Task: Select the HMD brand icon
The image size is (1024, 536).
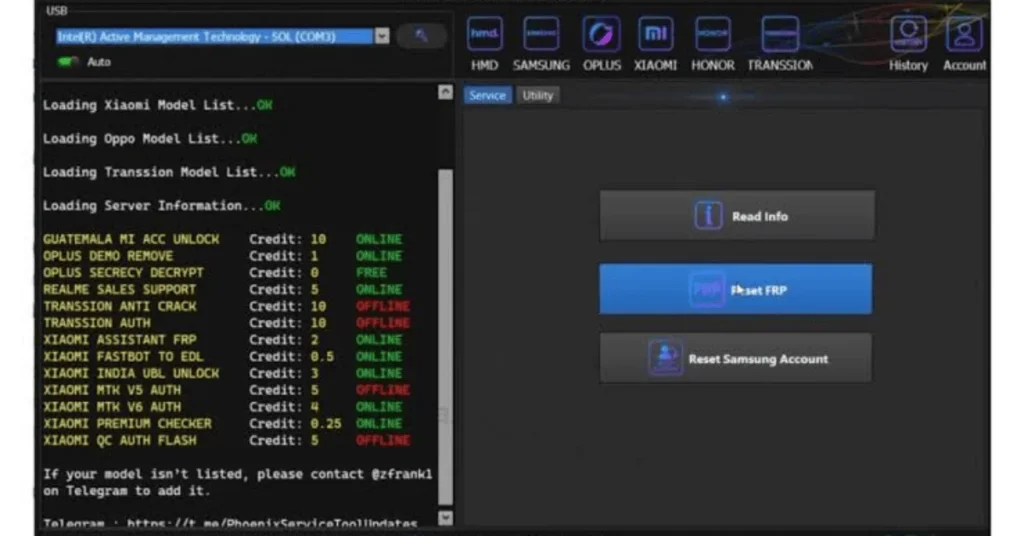Action: coord(485,34)
